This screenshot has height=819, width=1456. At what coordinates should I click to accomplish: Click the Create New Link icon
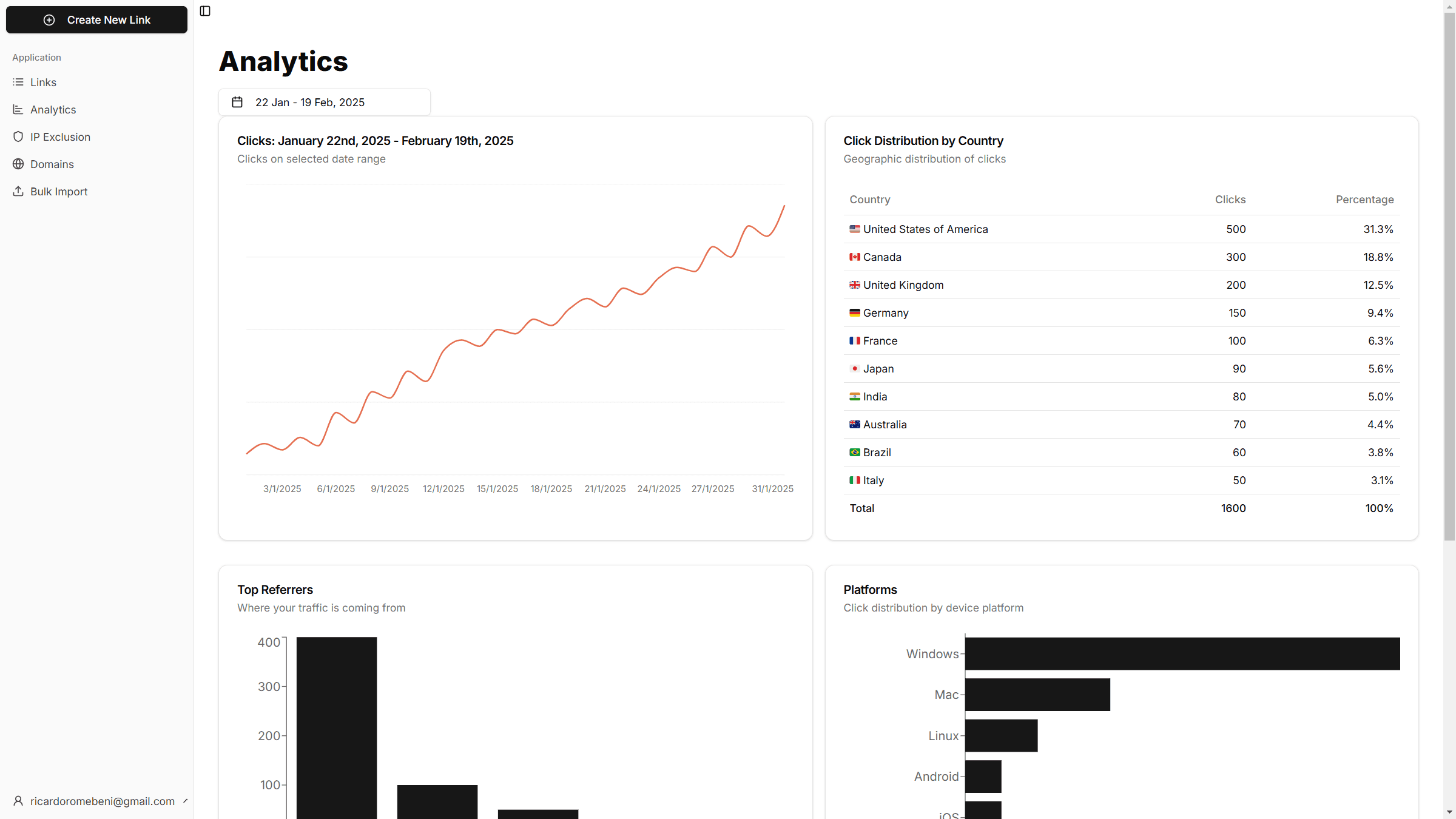click(48, 20)
